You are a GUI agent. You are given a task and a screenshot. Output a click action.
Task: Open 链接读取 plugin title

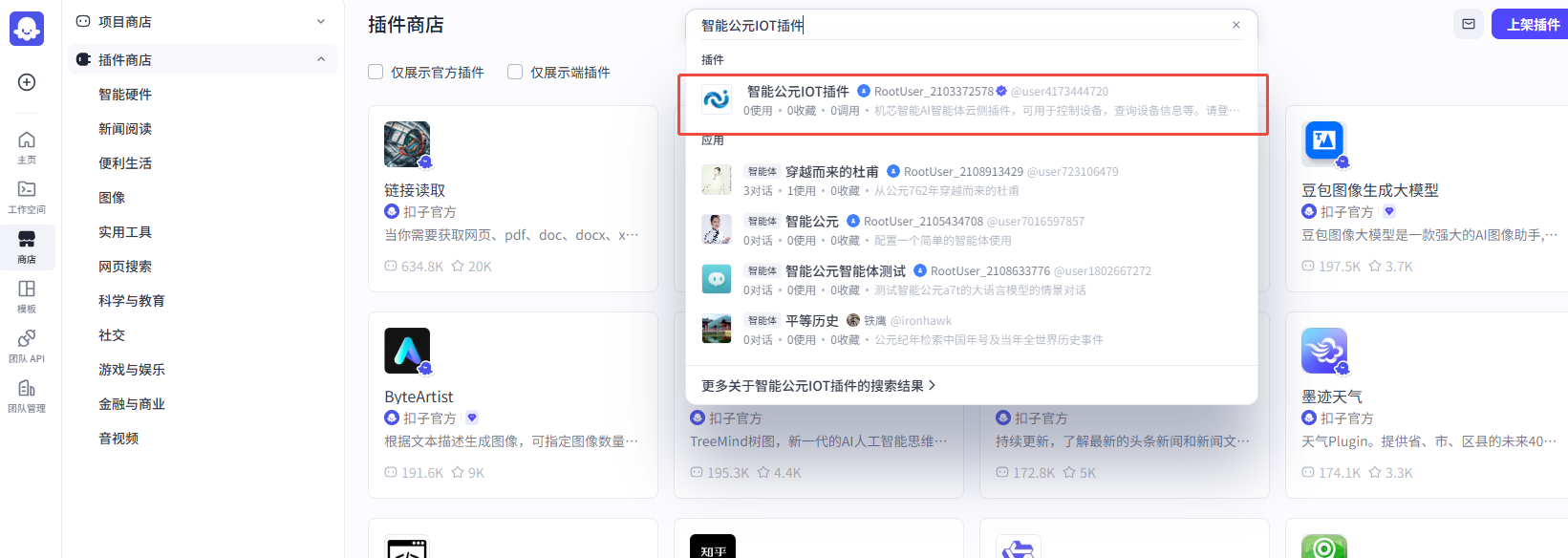coord(415,190)
